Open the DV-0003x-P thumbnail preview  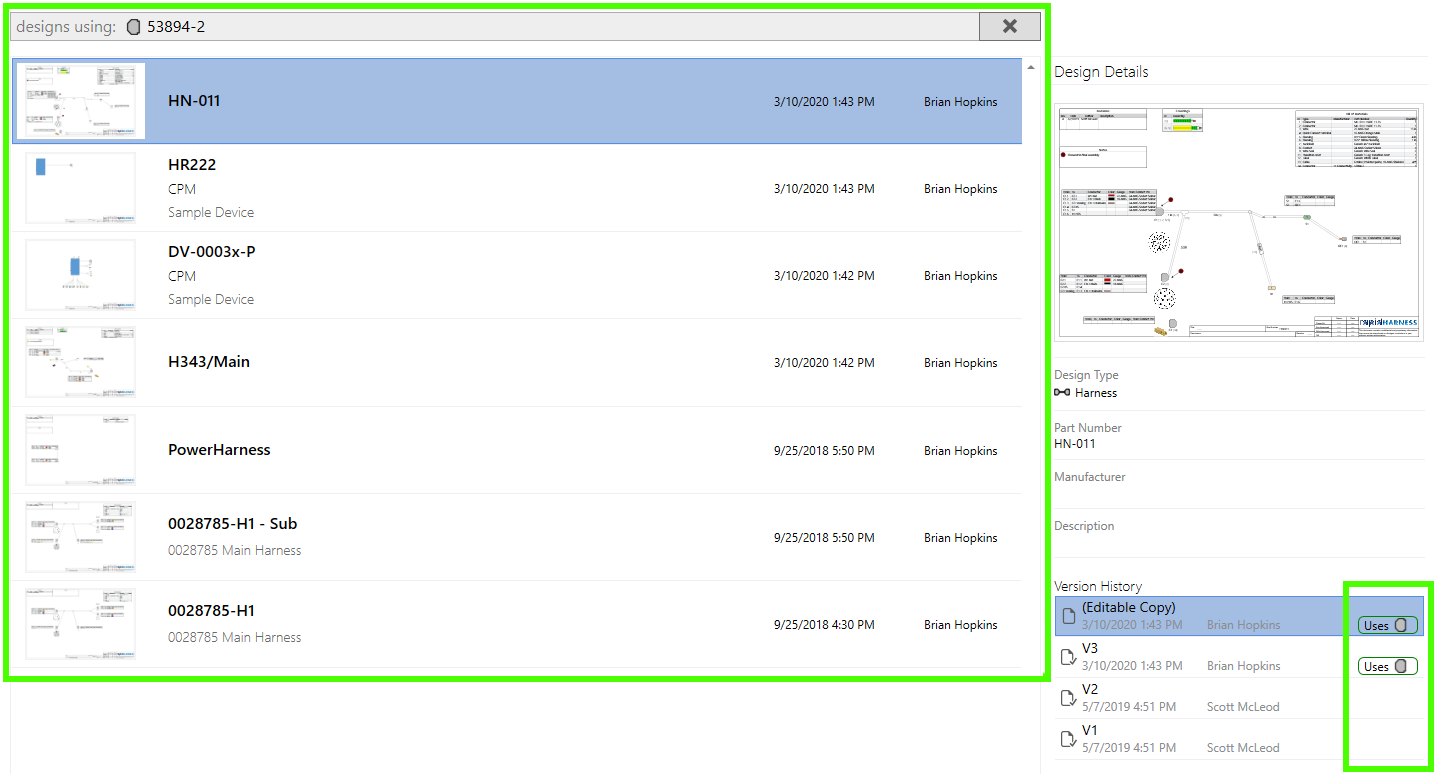click(x=81, y=275)
